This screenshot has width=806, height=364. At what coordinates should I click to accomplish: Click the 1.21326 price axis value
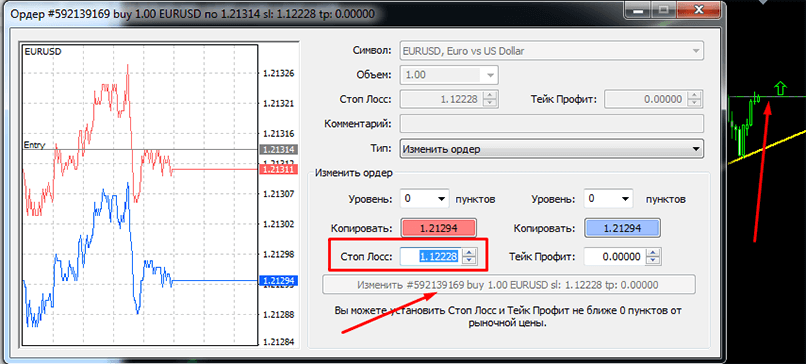tap(278, 74)
